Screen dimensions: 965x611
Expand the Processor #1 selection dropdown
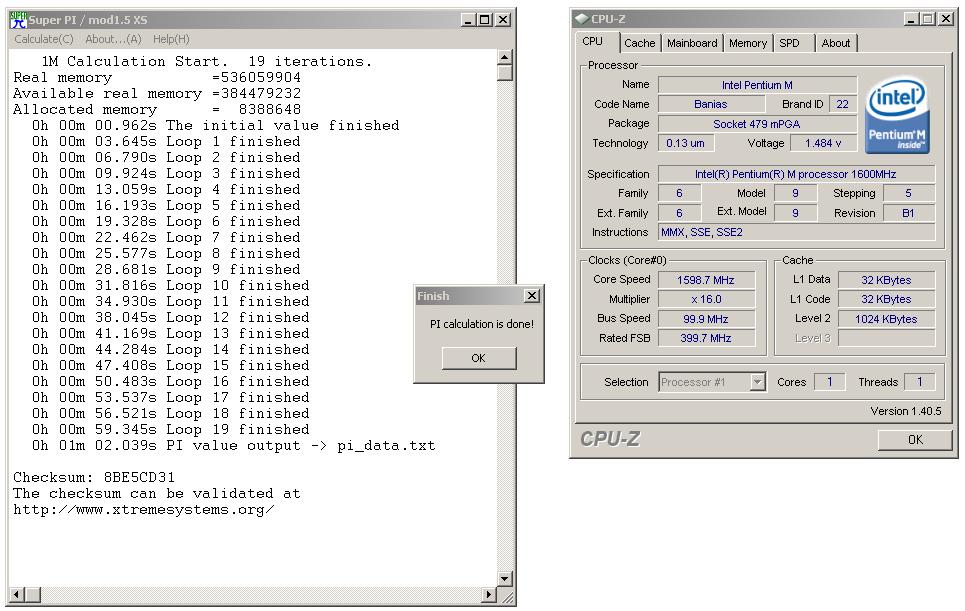pos(758,382)
